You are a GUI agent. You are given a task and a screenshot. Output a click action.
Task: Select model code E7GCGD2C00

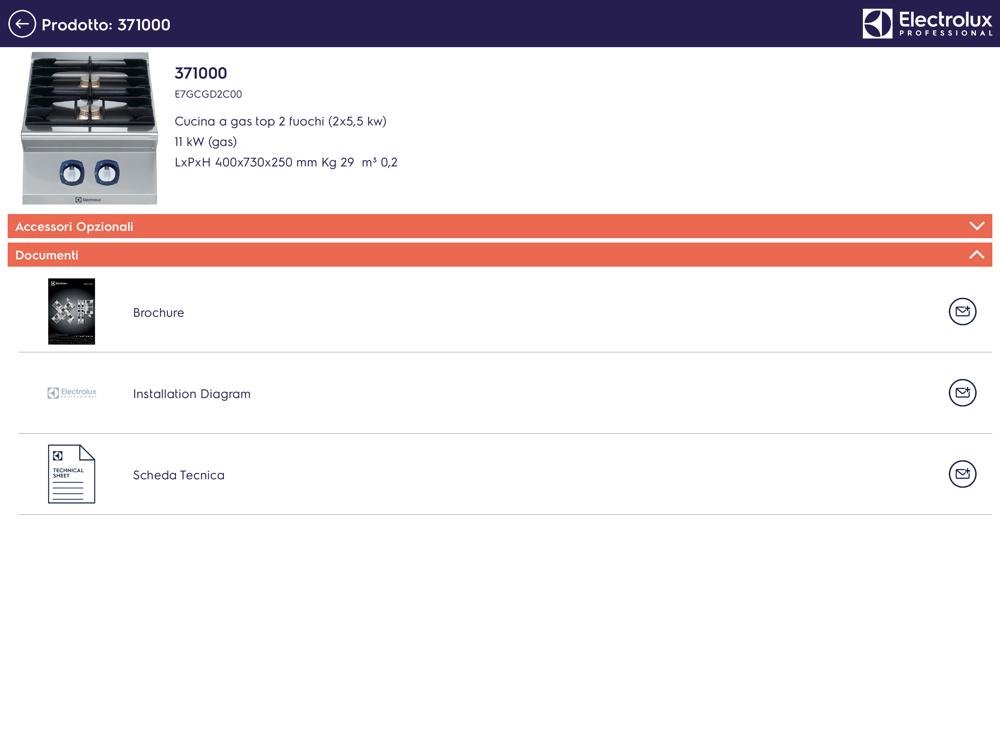click(209, 94)
